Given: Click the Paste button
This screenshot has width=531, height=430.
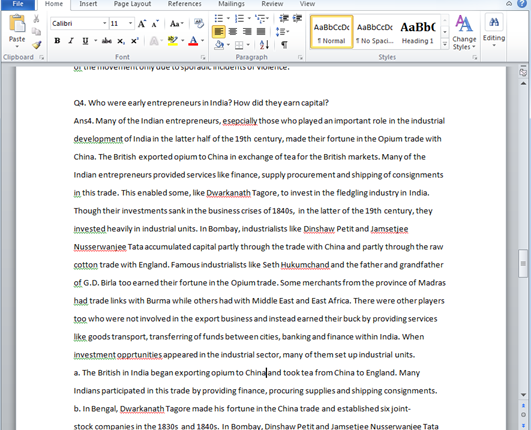Looking at the screenshot, I should tap(17, 31).
